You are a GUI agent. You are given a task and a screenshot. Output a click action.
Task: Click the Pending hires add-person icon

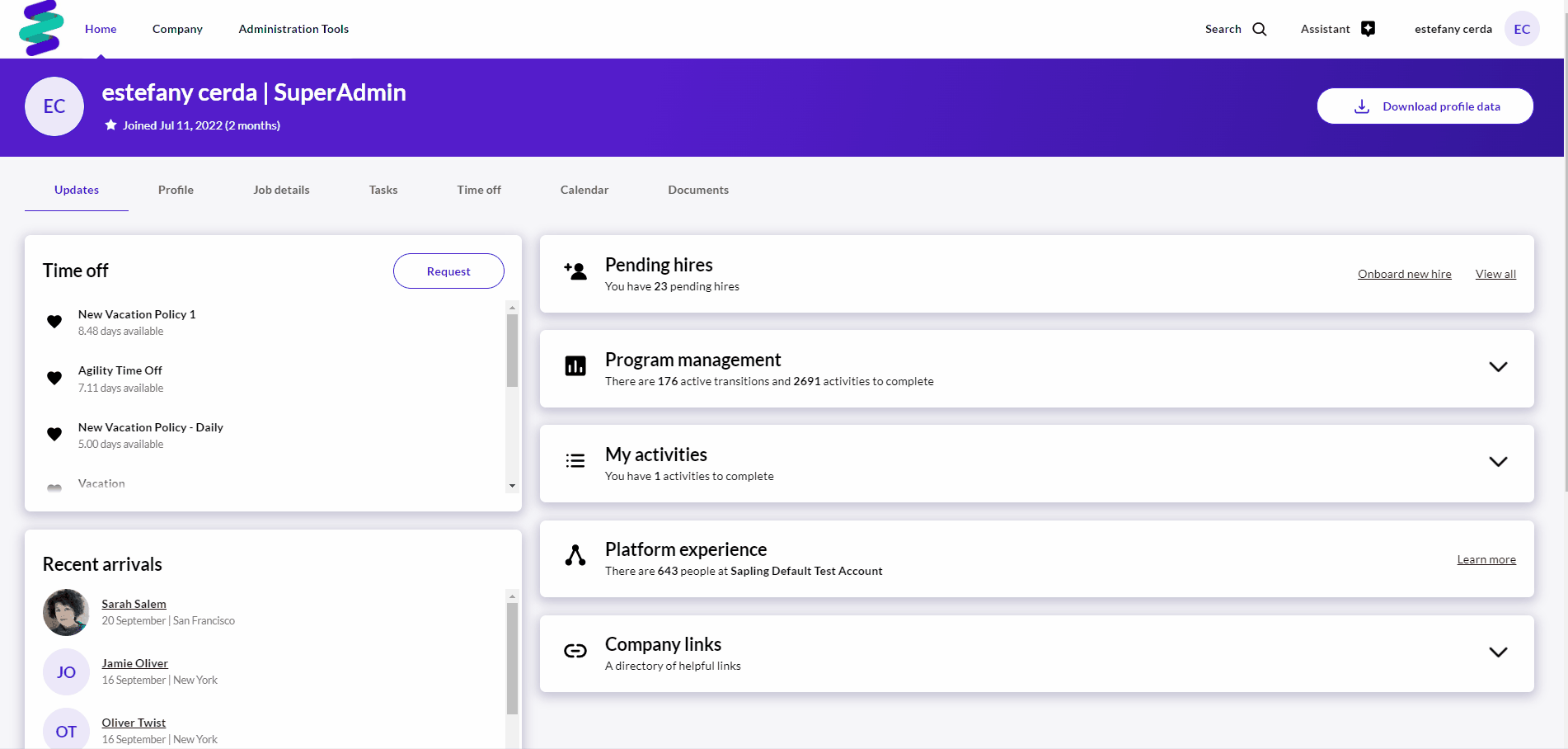click(575, 271)
